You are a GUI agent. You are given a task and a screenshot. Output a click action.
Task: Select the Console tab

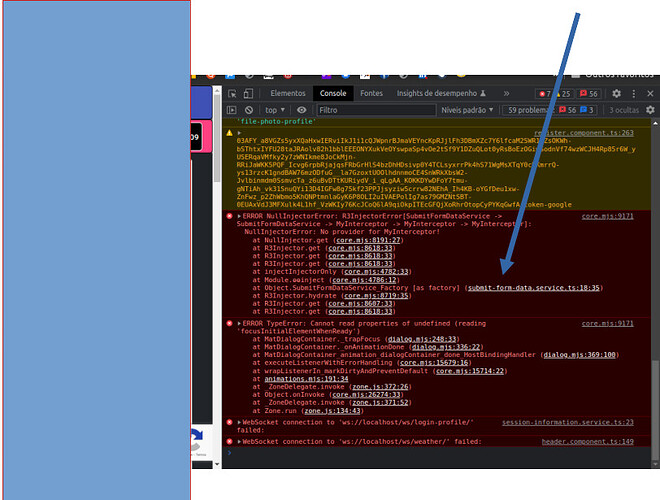(x=333, y=93)
